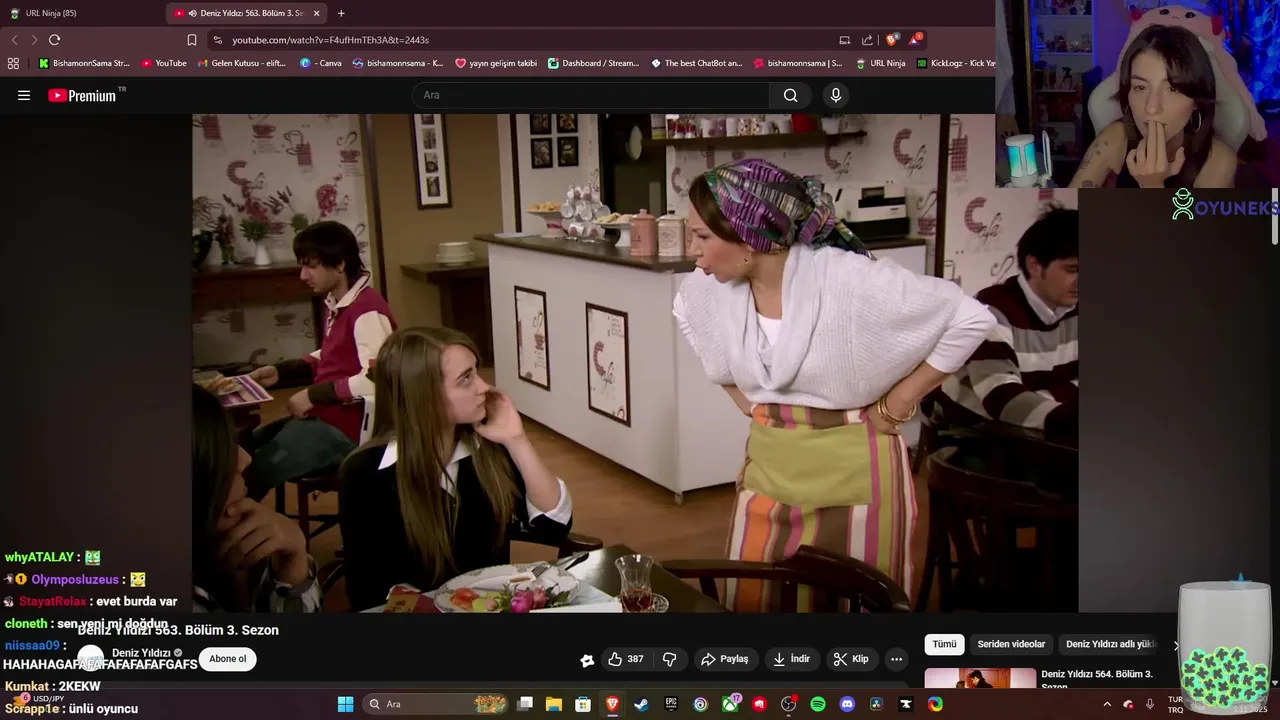Open the Canva bookmark
Screen dimensions: 1280x720
click(321, 63)
